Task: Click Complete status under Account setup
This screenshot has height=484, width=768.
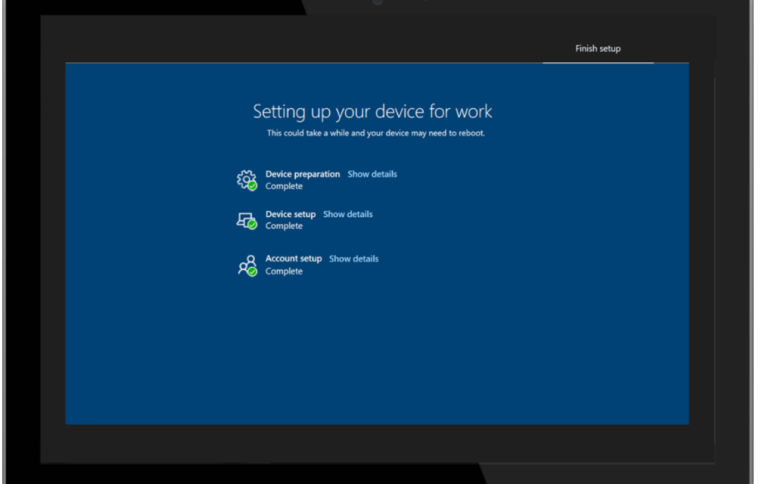Action: 283,271
